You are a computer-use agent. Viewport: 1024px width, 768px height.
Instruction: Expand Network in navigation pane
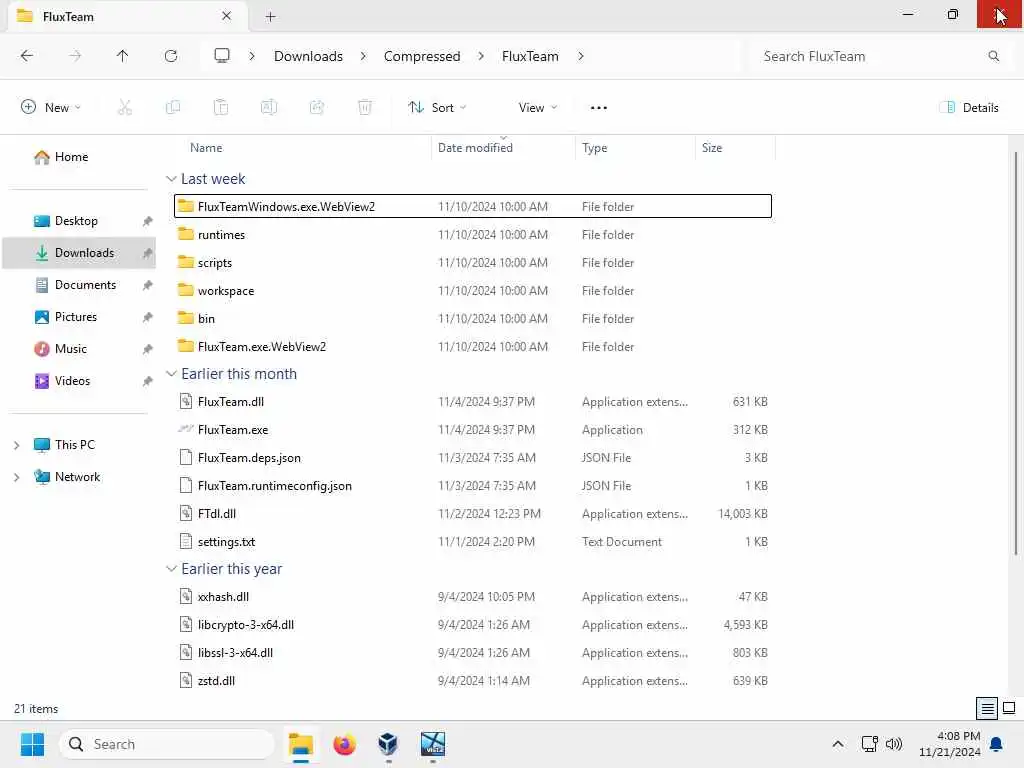[16, 477]
